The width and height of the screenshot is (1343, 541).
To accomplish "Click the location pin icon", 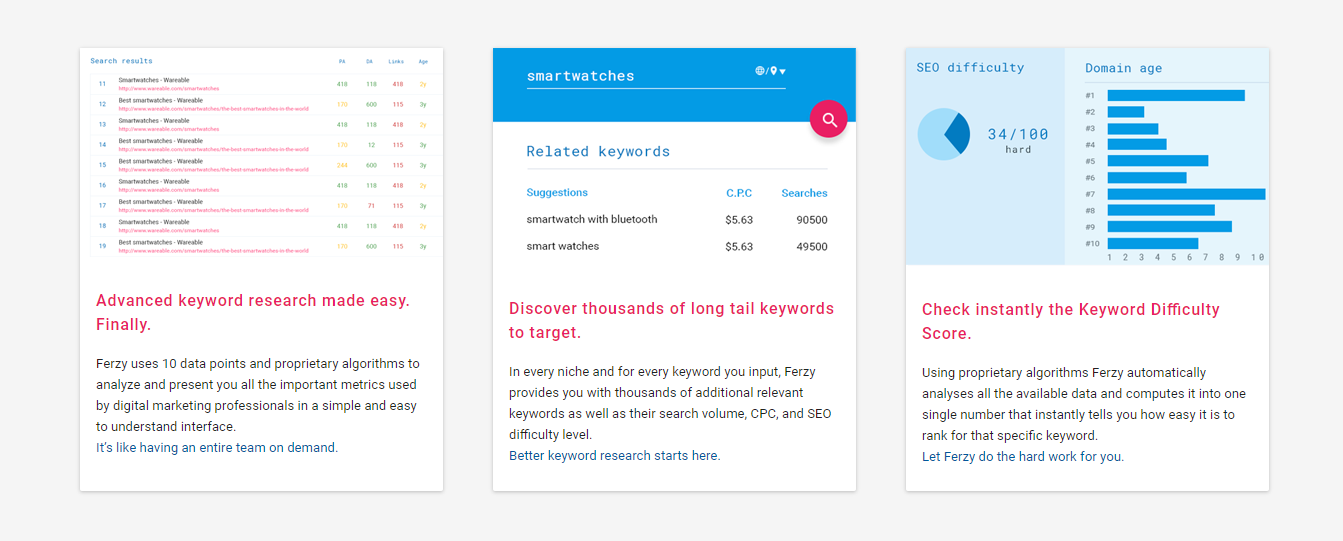I will [x=773, y=71].
